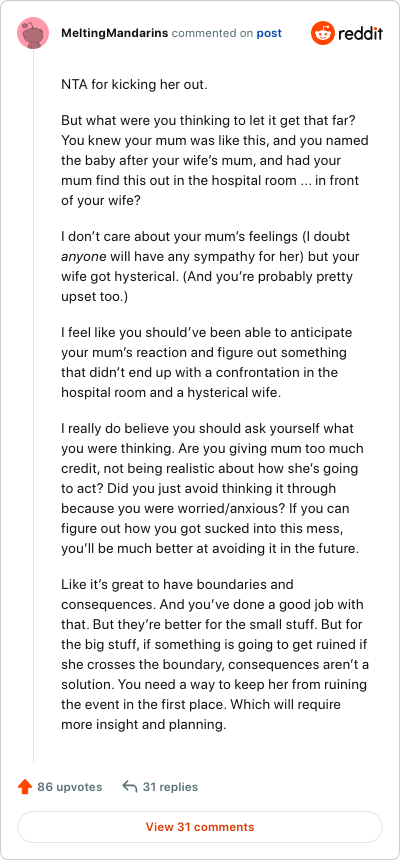Image resolution: width=400 pixels, height=860 pixels.
Task: Click the 'View 31 comments' button
Action: tap(200, 827)
